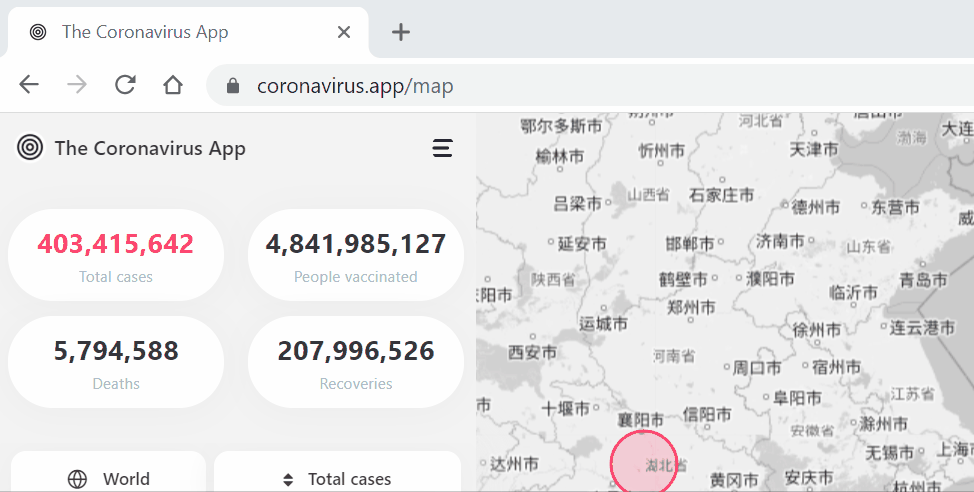Click 郑州市 label on the map
Image resolution: width=974 pixels, height=492 pixels.
click(691, 307)
